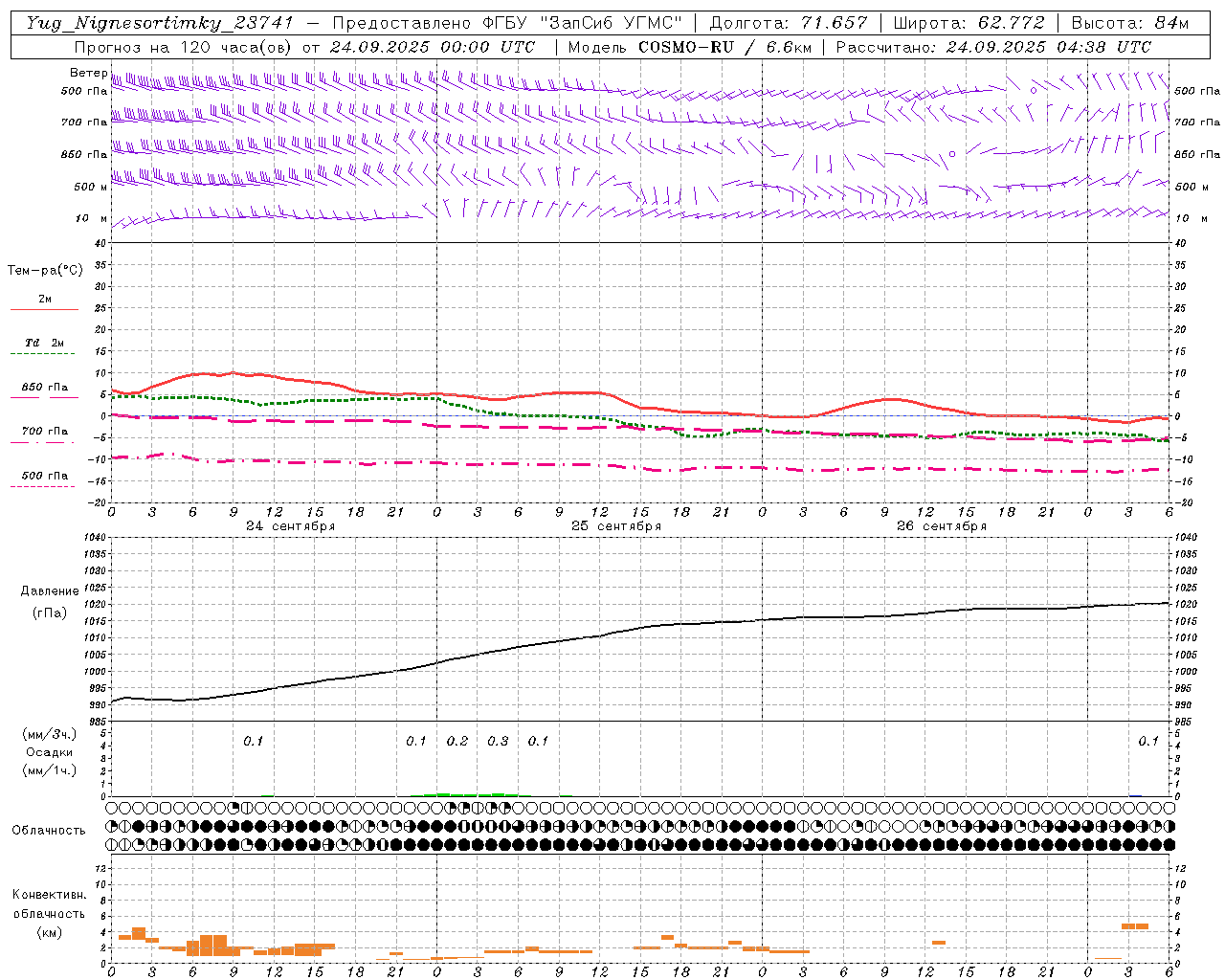
Task: Select the text Предоставлено ФГБУ "ЗапСиб УГМС"
Action: pyautogui.click(x=508, y=23)
